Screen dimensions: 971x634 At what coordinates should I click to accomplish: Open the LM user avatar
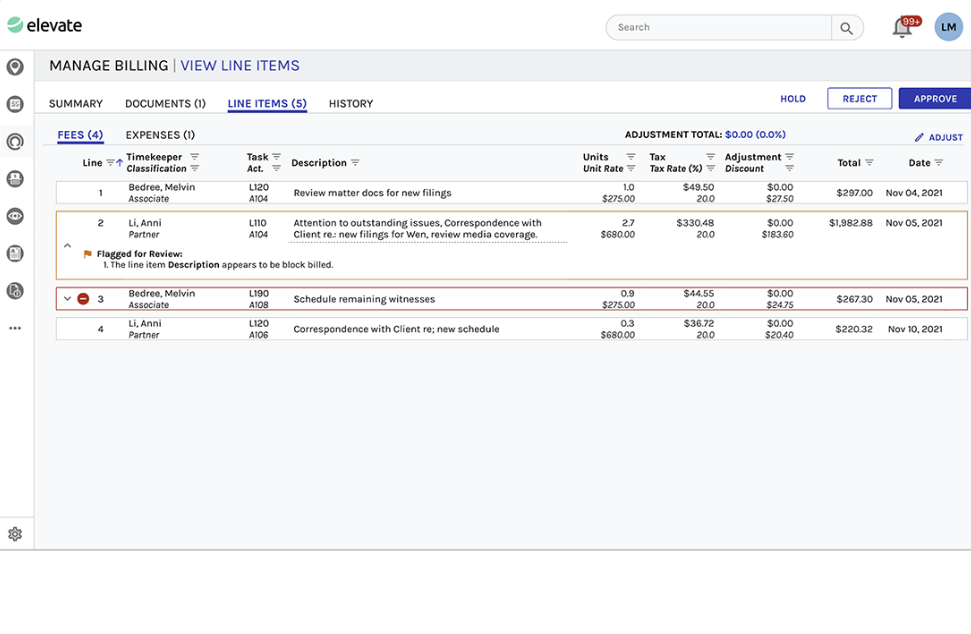click(949, 27)
